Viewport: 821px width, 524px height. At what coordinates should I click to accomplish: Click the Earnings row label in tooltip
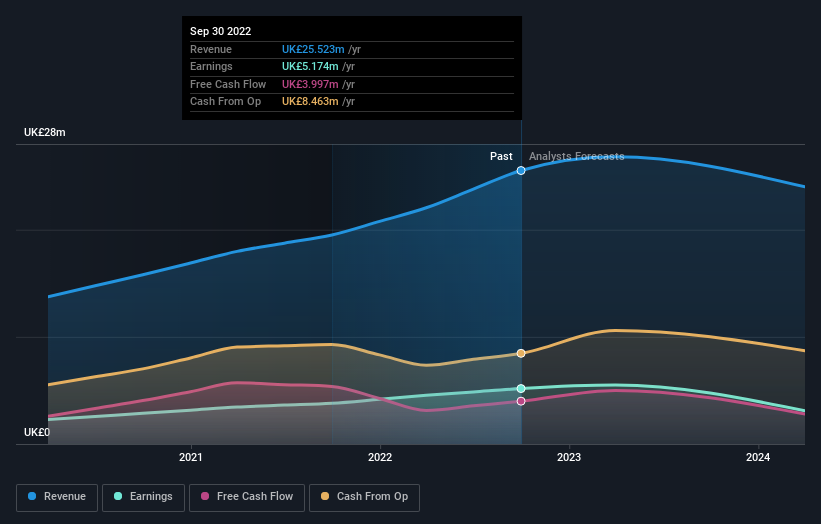pos(211,66)
